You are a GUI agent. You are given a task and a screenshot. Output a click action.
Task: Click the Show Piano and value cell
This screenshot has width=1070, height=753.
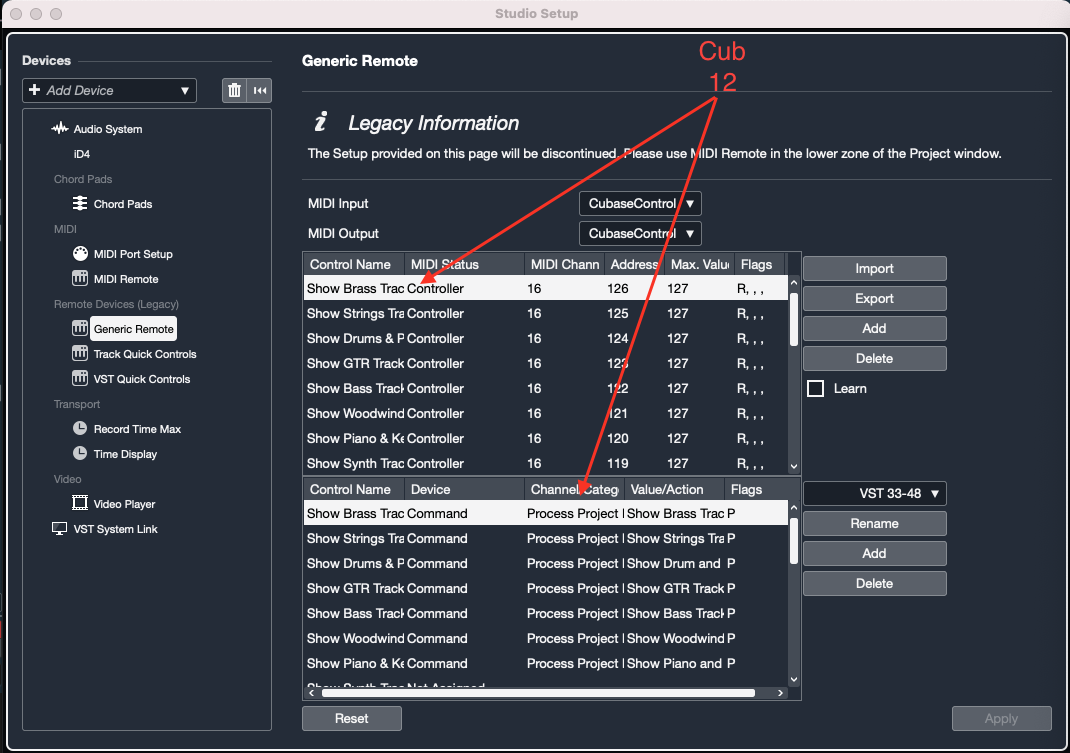[x=674, y=664]
